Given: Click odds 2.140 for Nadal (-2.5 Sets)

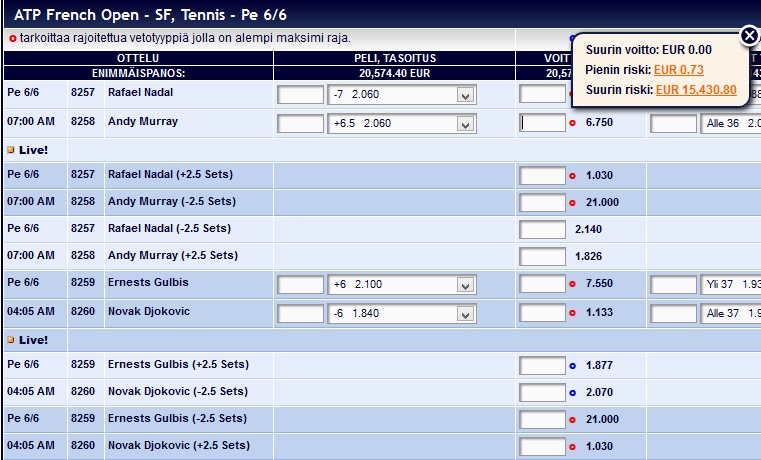Looking at the screenshot, I should (588, 230).
